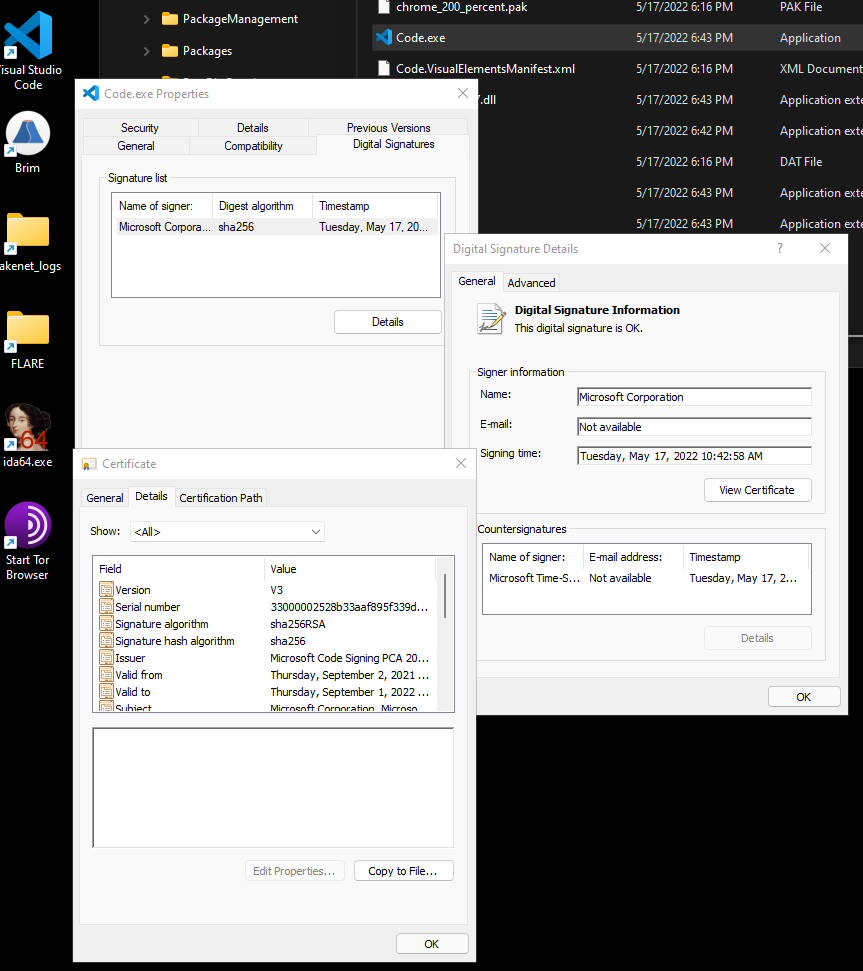This screenshot has height=971, width=863.
Task: Click the PackageManagement folder icon
Action: pyautogui.click(x=170, y=19)
